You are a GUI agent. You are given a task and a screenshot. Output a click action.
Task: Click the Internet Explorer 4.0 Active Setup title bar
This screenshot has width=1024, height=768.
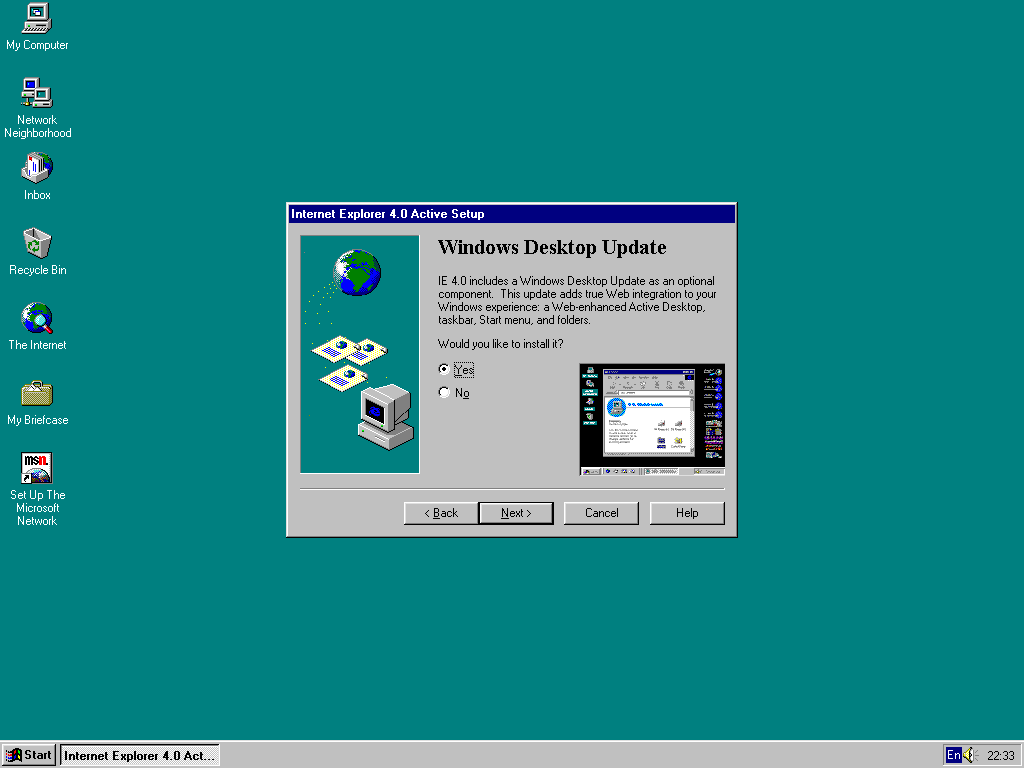[x=511, y=214]
